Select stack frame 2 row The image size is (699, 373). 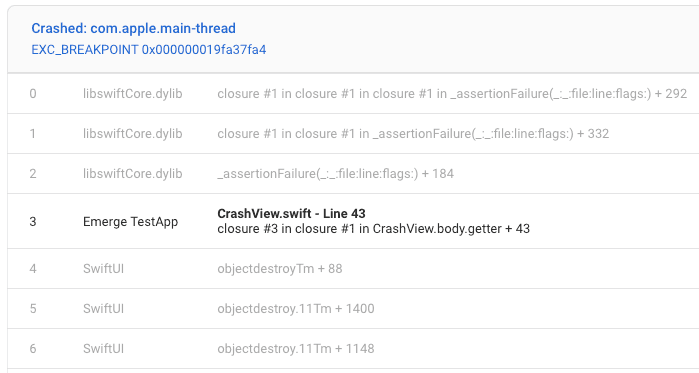coord(353,173)
